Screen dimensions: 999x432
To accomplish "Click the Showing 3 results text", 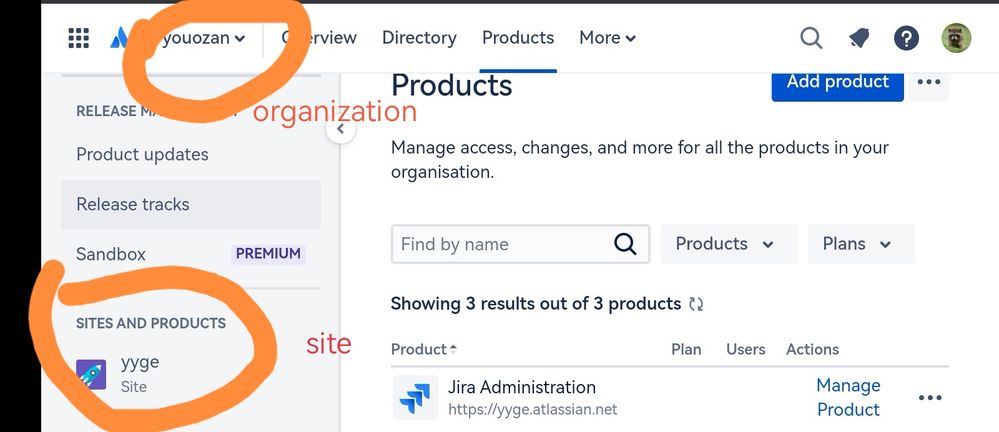I will click(536, 303).
